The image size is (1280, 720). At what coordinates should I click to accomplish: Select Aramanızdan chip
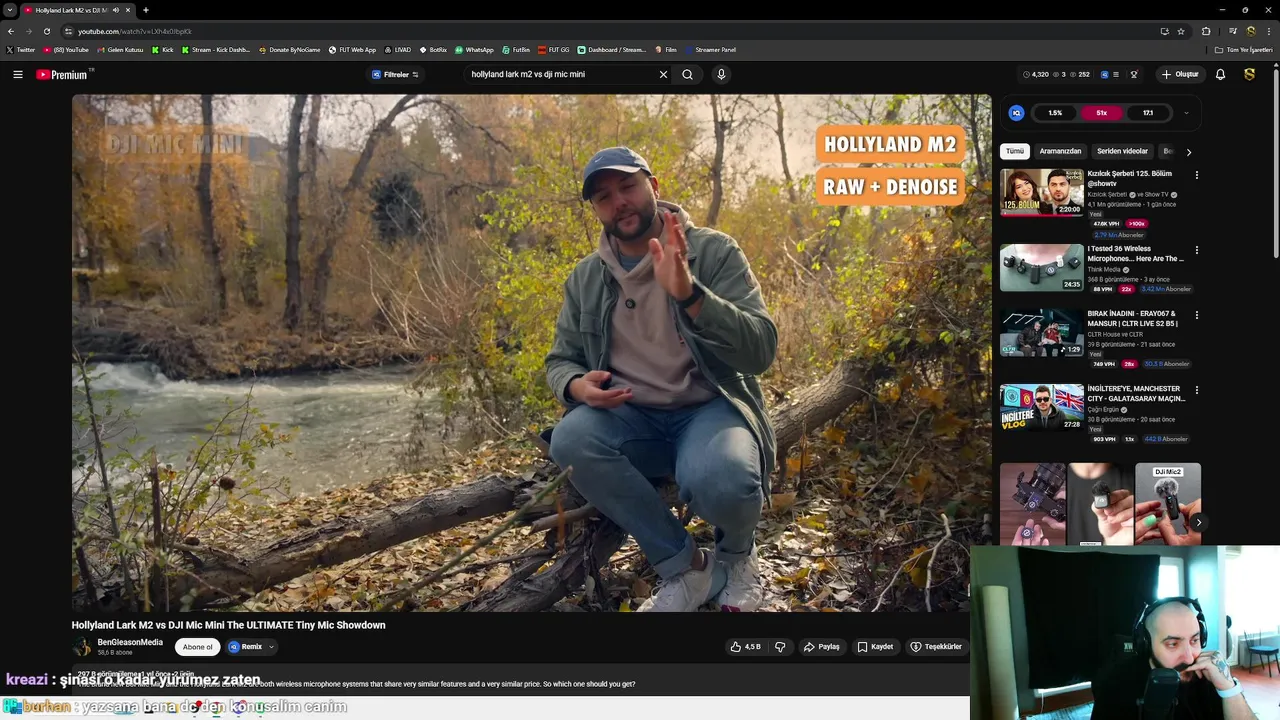[x=1060, y=151]
